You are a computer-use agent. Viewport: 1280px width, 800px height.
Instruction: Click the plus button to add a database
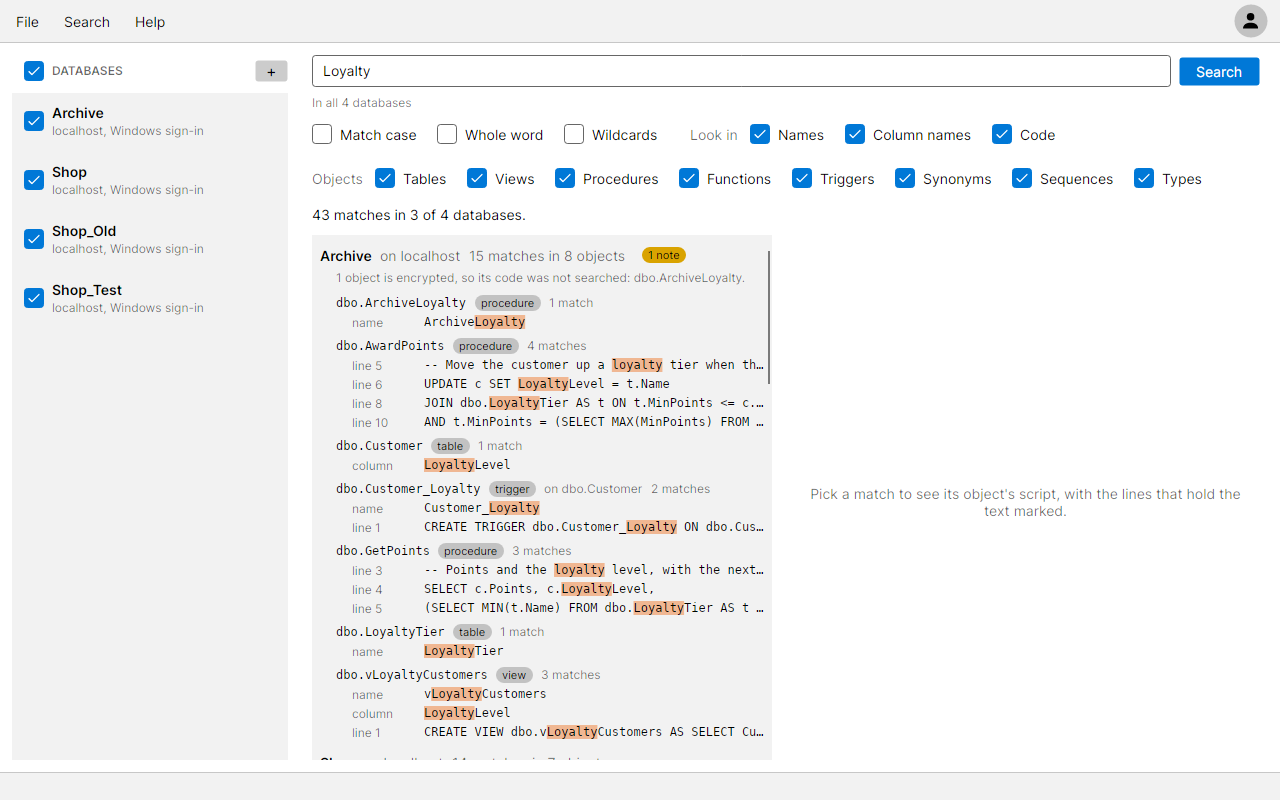coord(271,71)
